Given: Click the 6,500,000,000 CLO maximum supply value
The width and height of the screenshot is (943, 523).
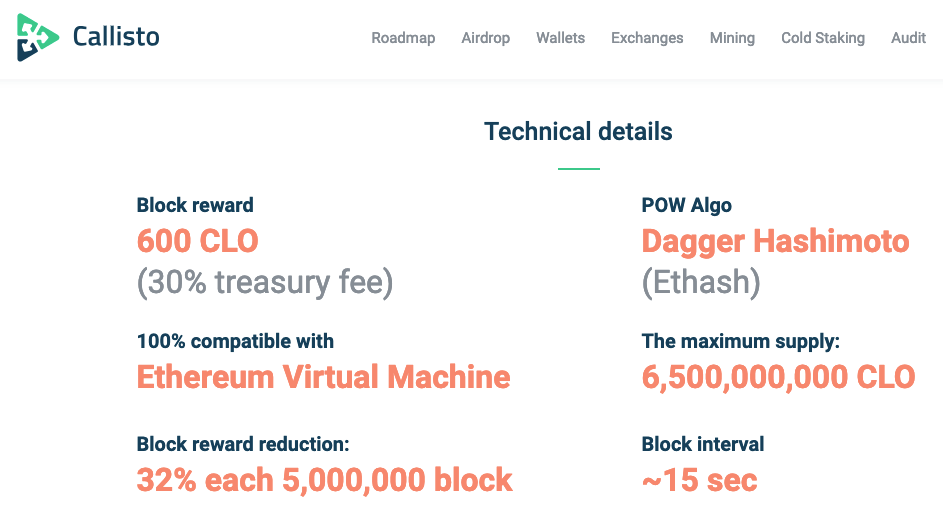Looking at the screenshot, I should [778, 377].
